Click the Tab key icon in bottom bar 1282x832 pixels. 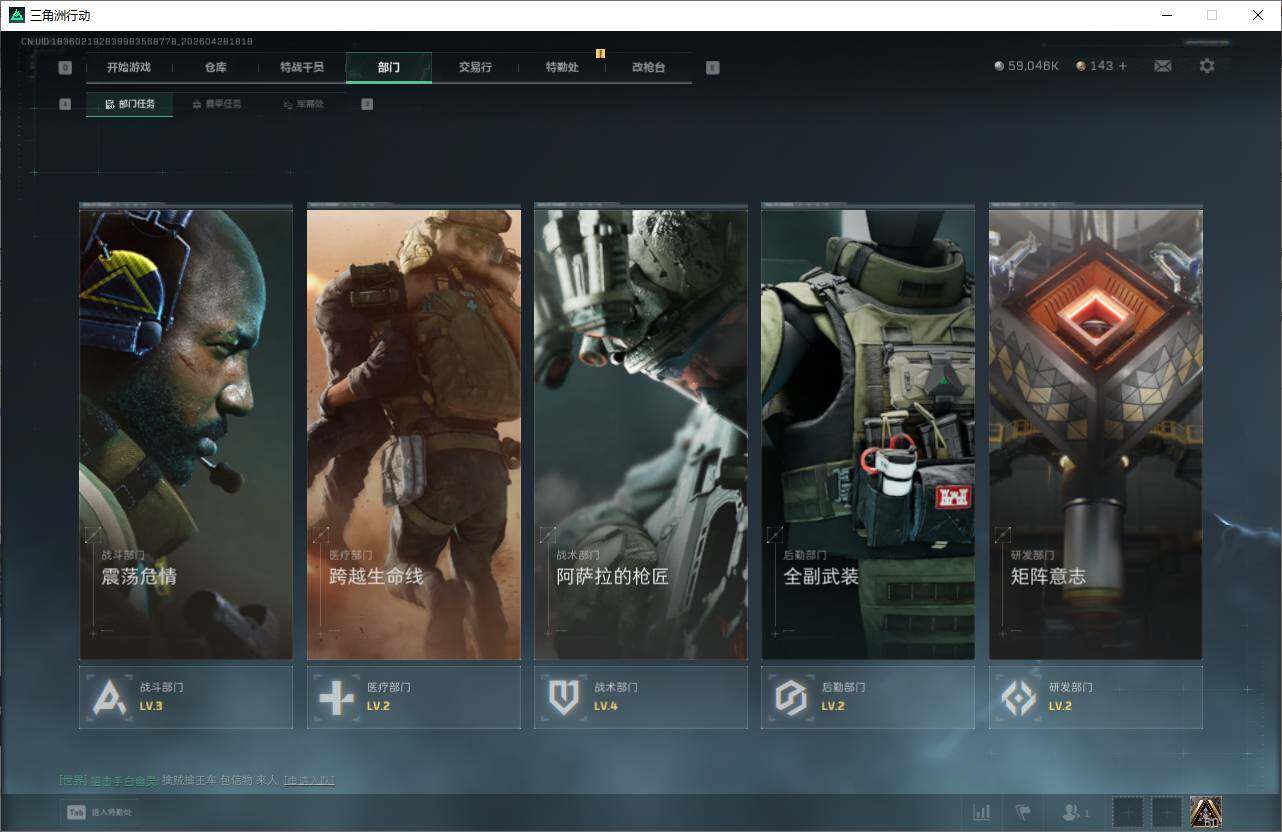click(76, 812)
